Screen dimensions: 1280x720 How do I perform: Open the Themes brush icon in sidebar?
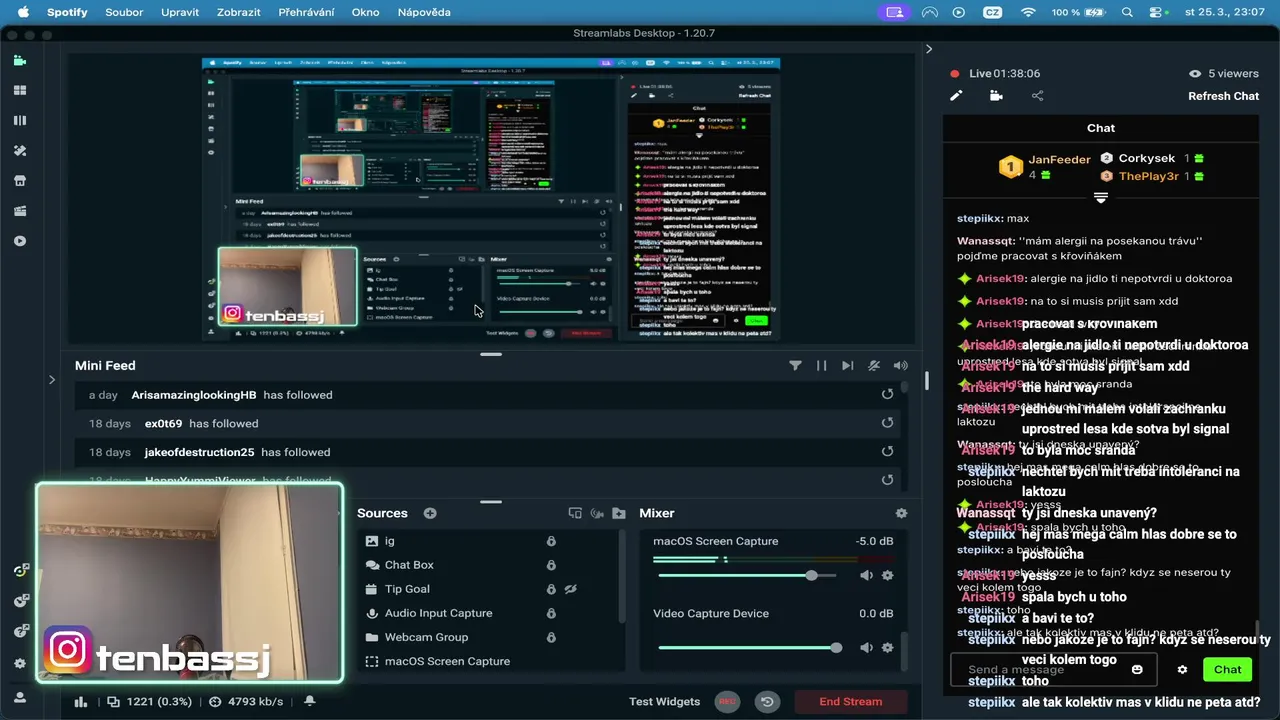coord(20,150)
